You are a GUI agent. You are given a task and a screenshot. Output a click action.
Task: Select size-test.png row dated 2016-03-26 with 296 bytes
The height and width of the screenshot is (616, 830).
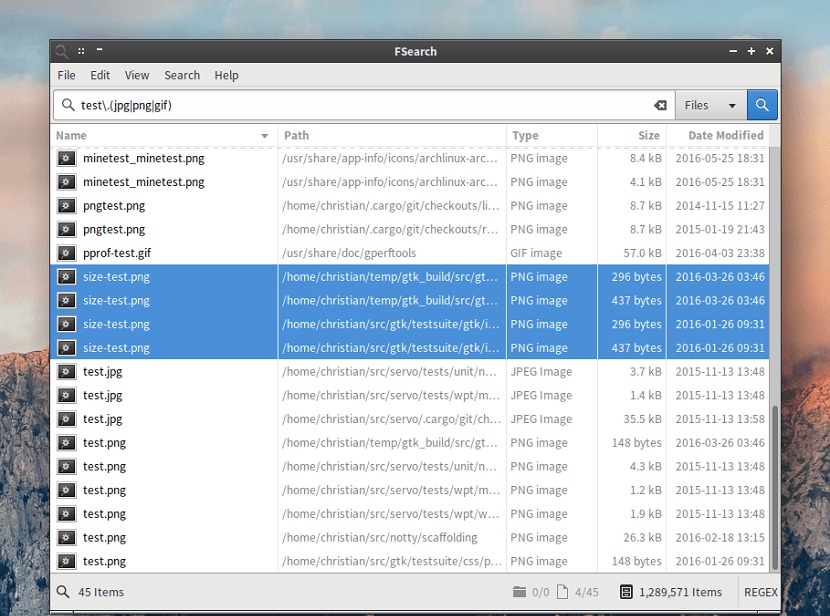410,276
